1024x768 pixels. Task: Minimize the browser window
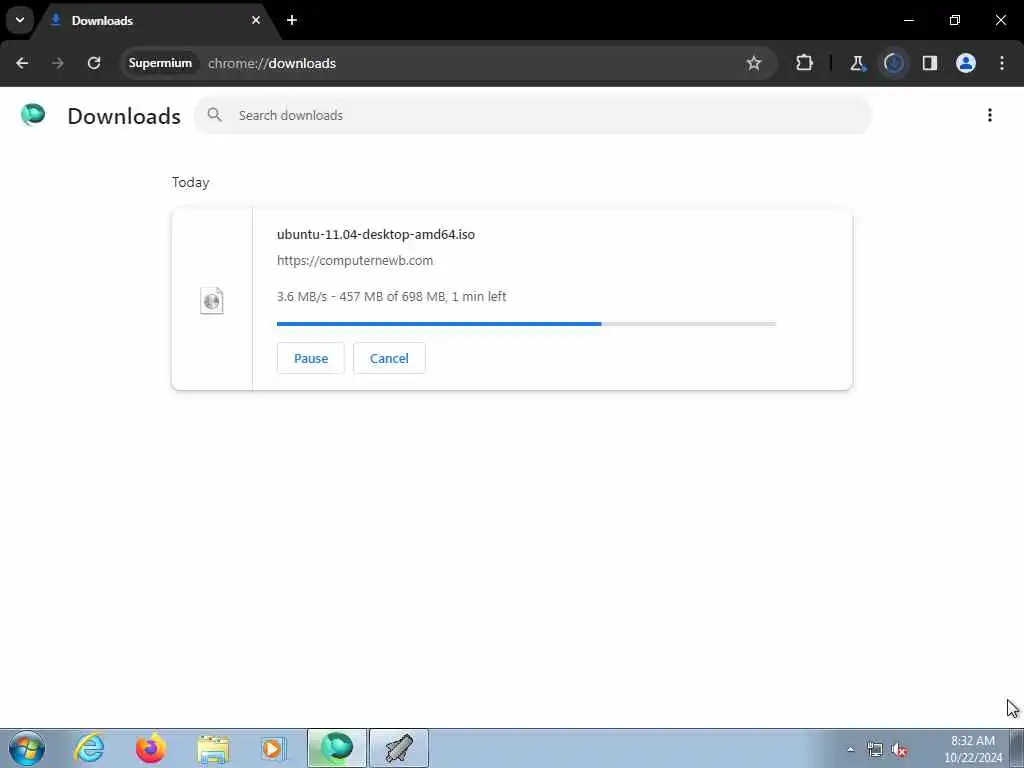coord(909,20)
